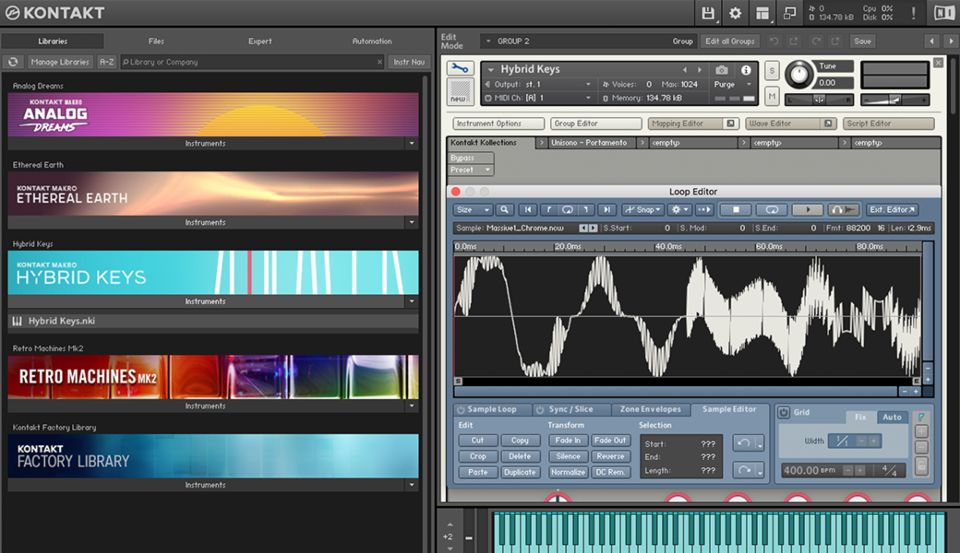Click the wrench edit-mode icon for Hybrid Keys
The height and width of the screenshot is (553, 960).
coord(460,69)
